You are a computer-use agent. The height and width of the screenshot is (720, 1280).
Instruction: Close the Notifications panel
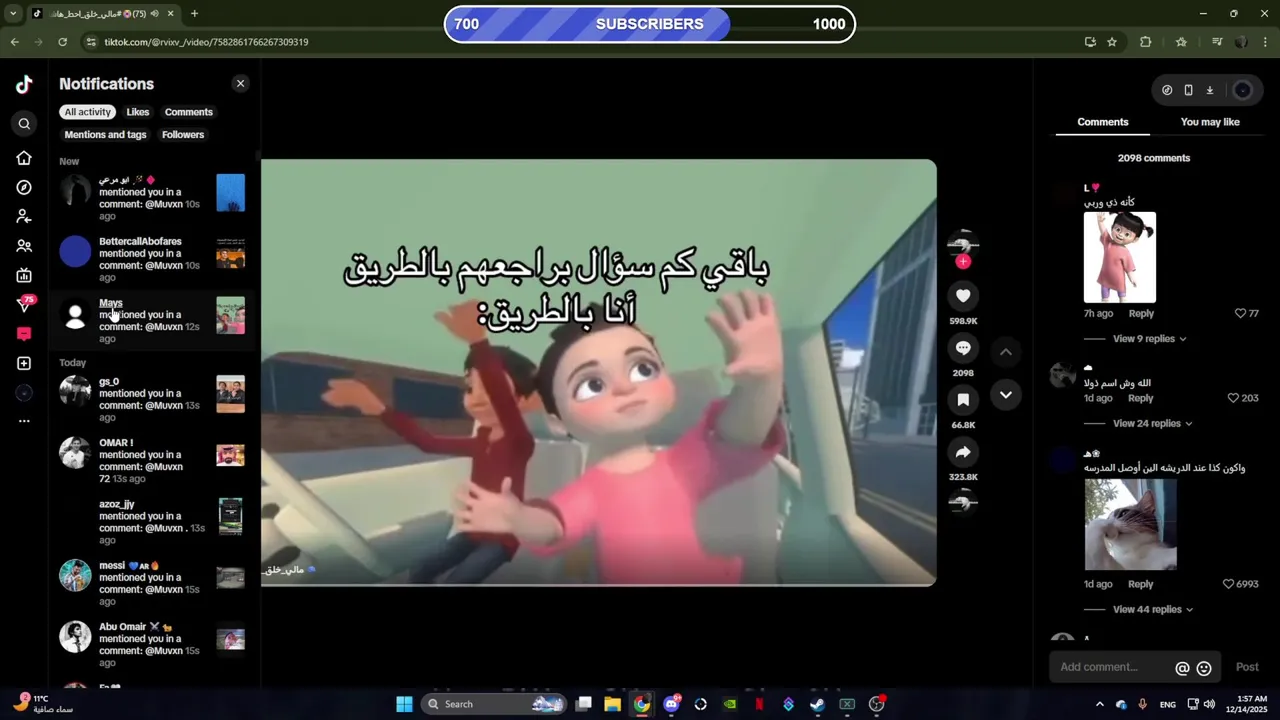click(240, 84)
